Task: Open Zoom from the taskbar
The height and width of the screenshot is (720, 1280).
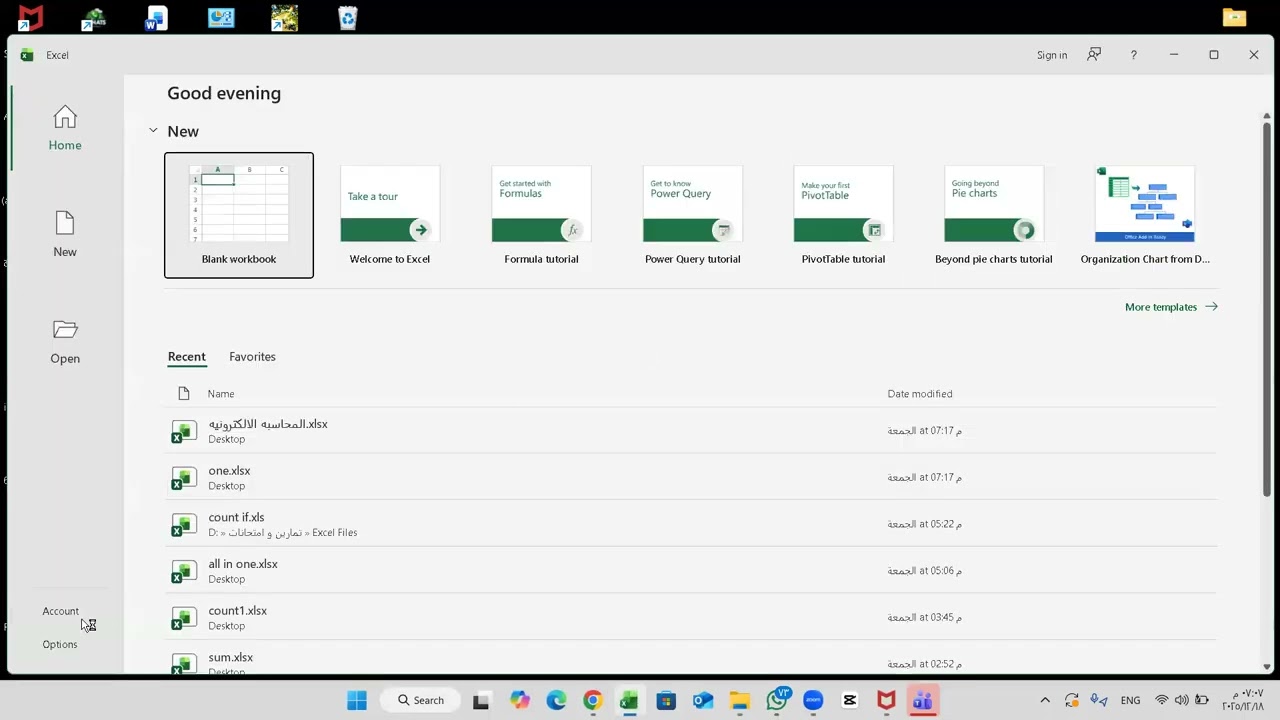Action: (x=813, y=700)
